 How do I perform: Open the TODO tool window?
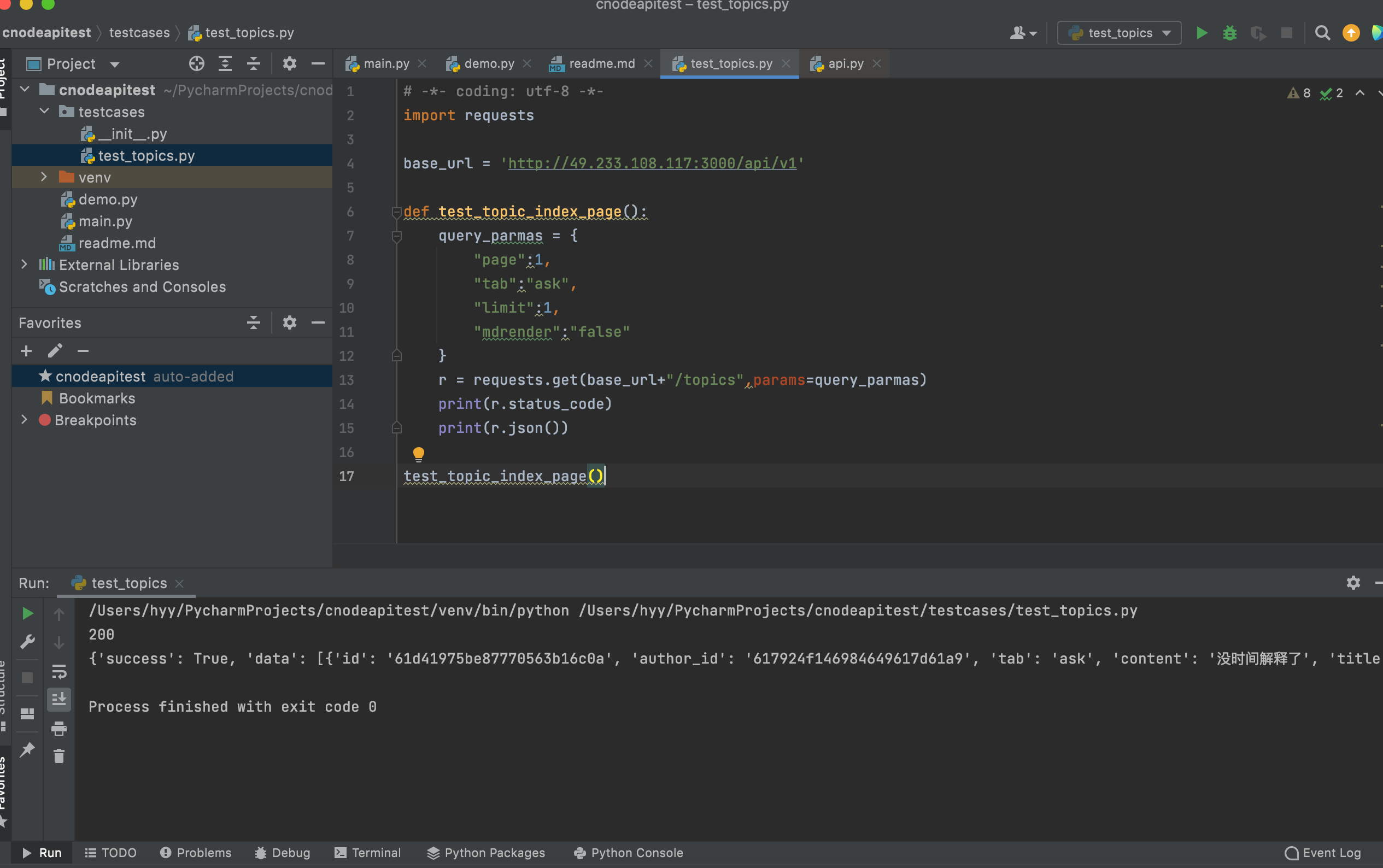tap(110, 853)
